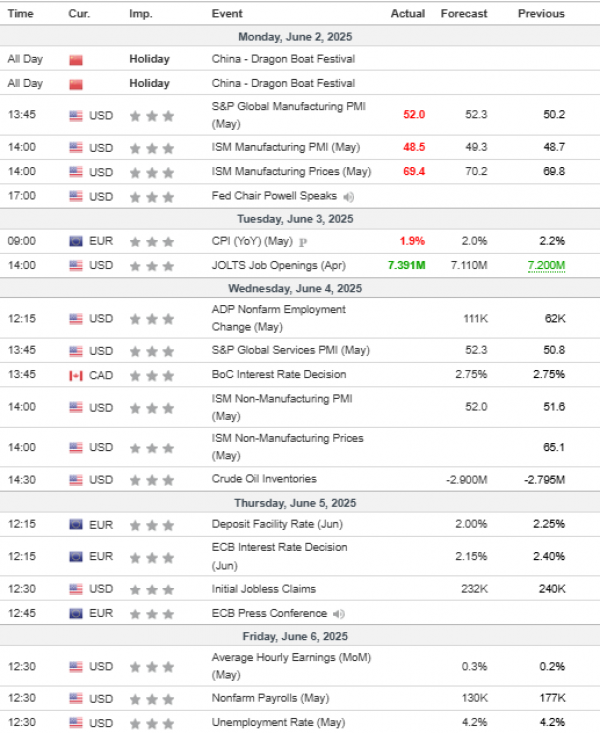Image resolution: width=600 pixels, height=733 pixels.
Task: Click the speaker icon beside Fed Chair Powell Speaks
Action: 348,196
